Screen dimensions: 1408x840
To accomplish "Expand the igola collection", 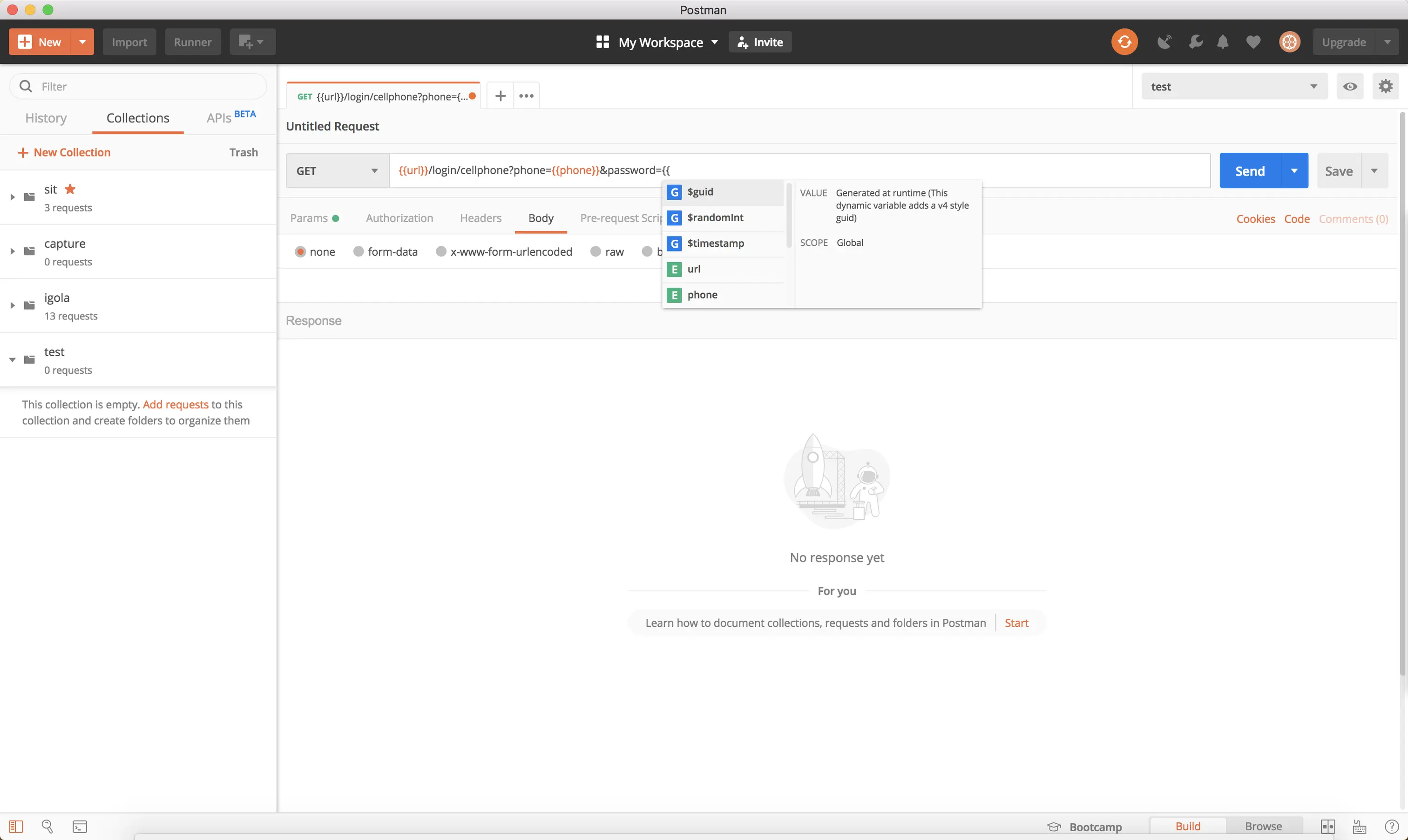I will click(x=13, y=305).
